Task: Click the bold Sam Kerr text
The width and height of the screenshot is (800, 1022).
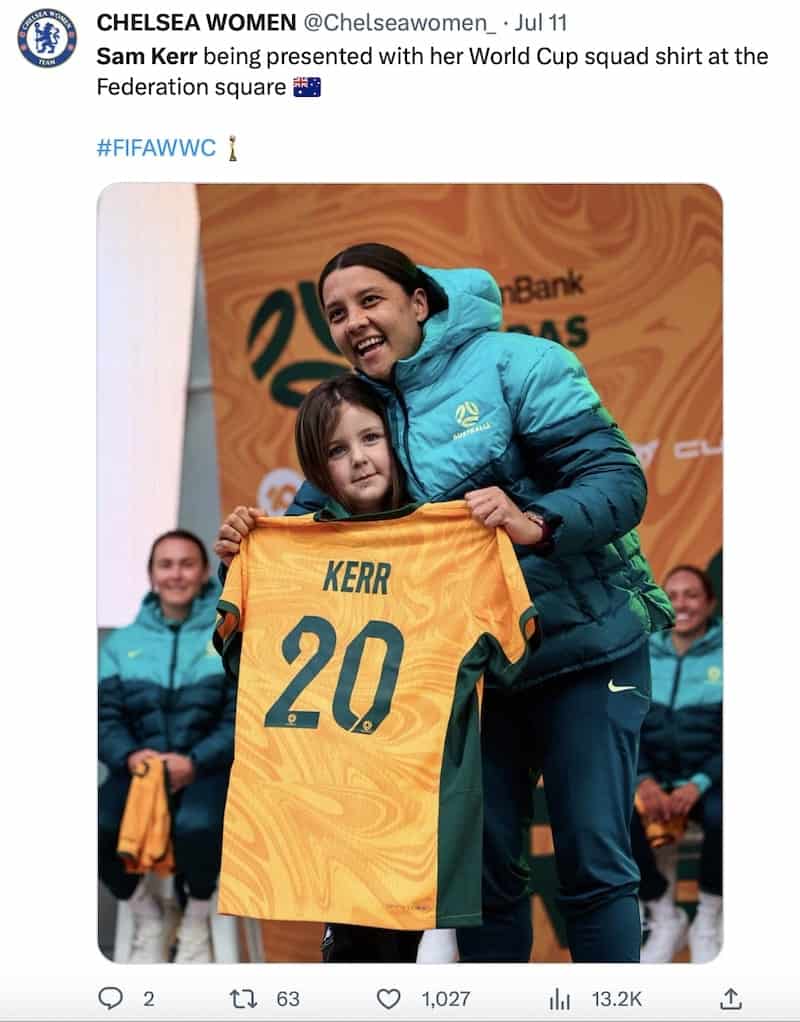Action: click(147, 56)
